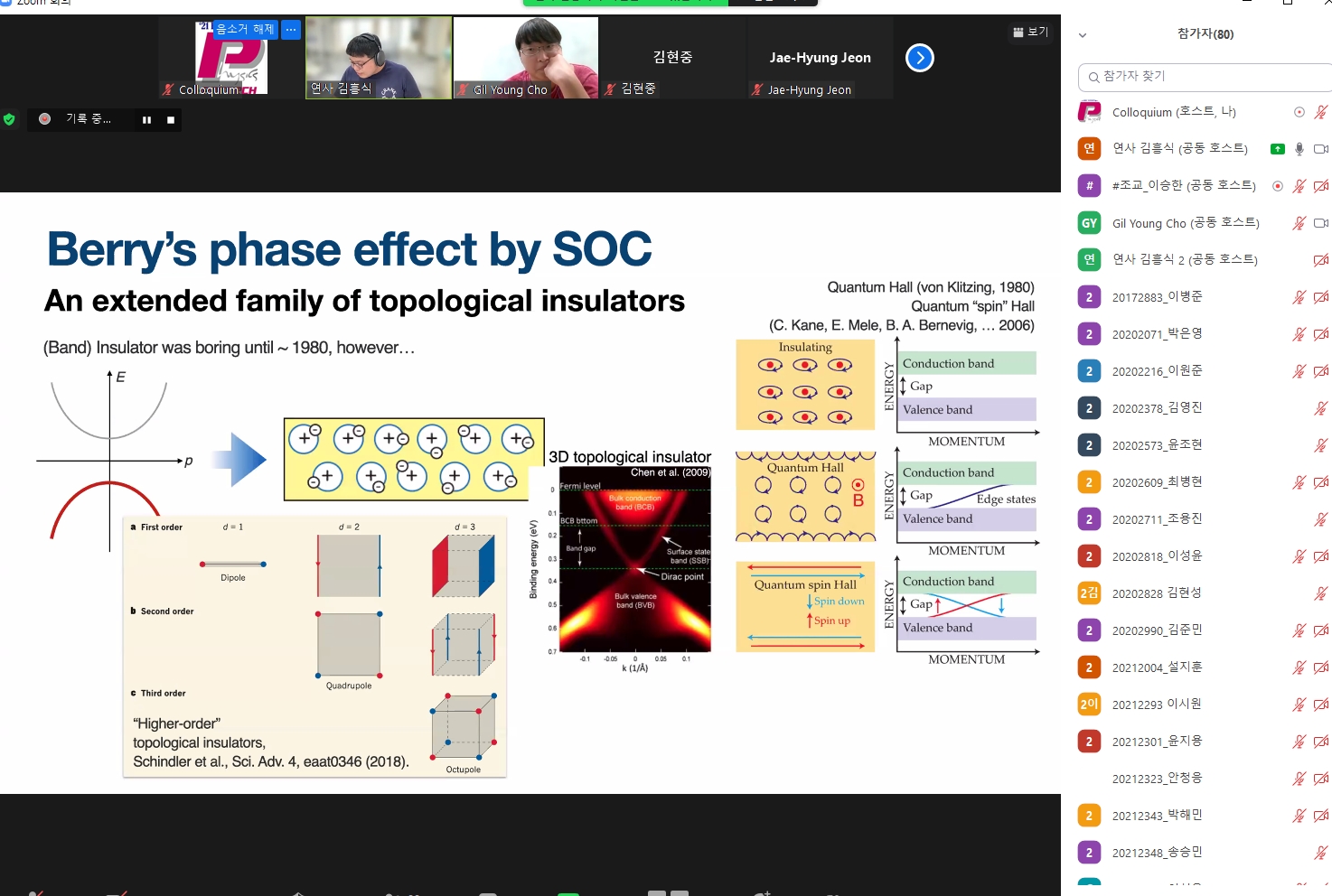Click 음소거 해제 to unmute Colloquium
This screenshot has height=896, width=1332.
(245, 30)
